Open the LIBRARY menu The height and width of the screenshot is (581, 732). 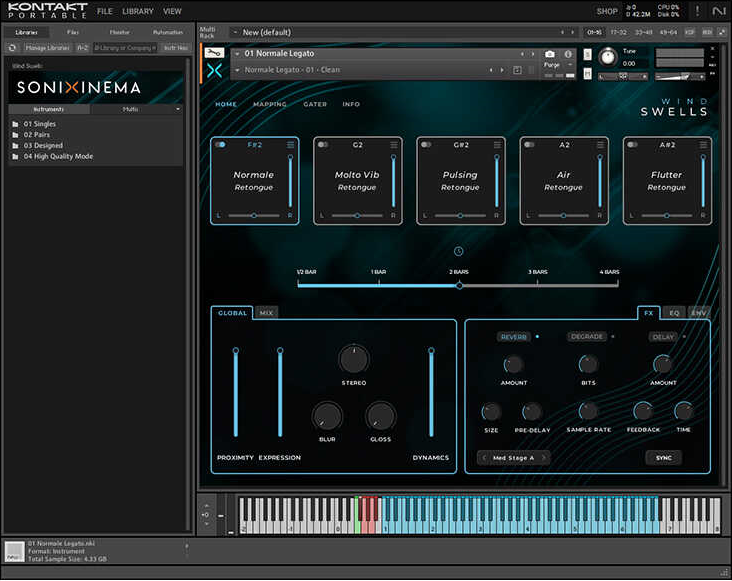coord(138,11)
